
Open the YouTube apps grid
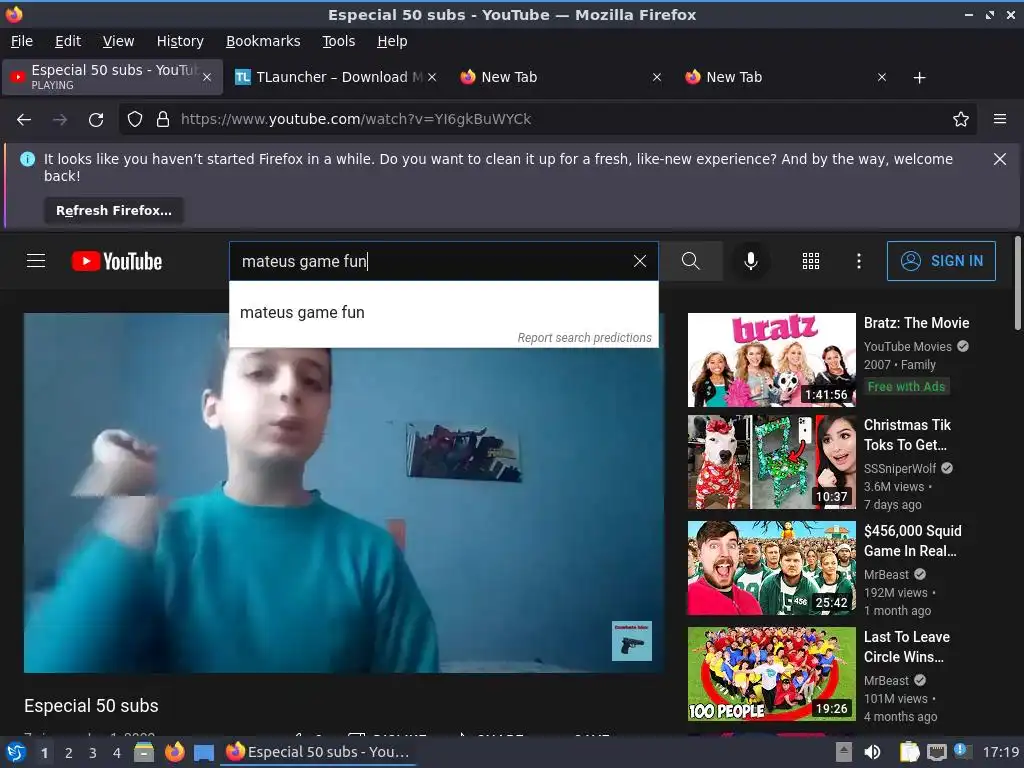810,261
